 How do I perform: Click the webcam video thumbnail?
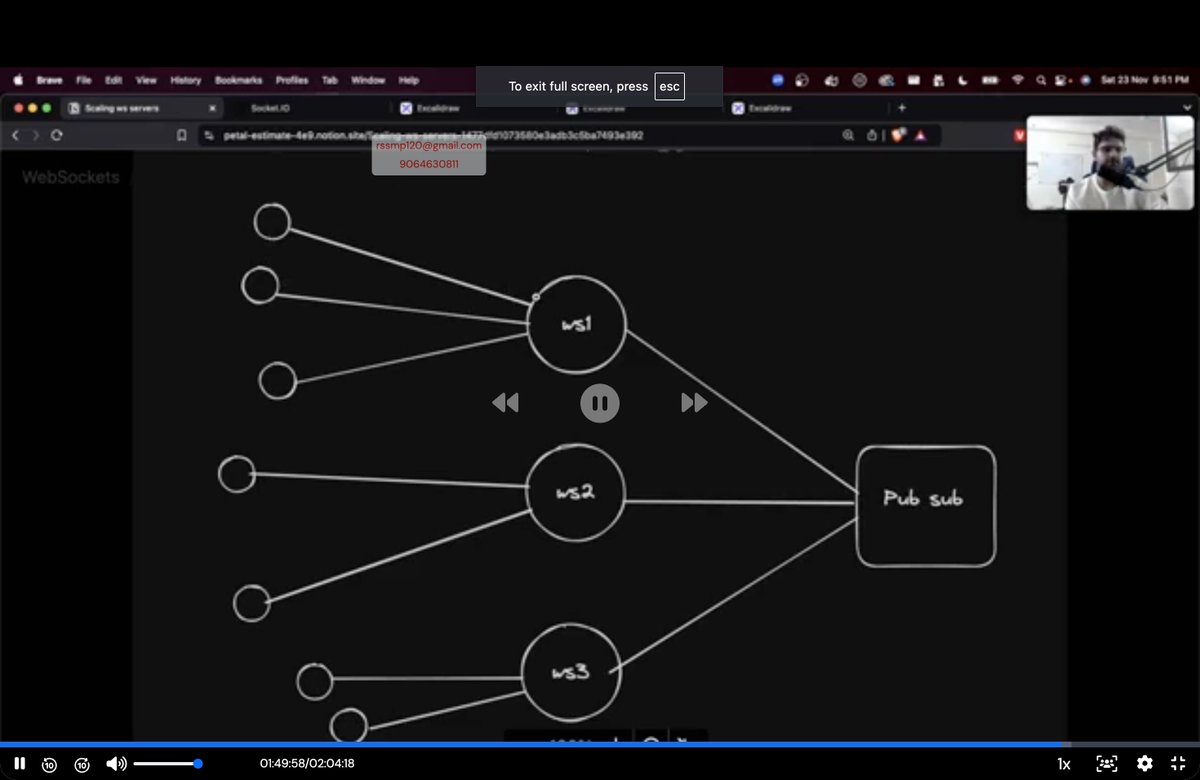pyautogui.click(x=1110, y=162)
